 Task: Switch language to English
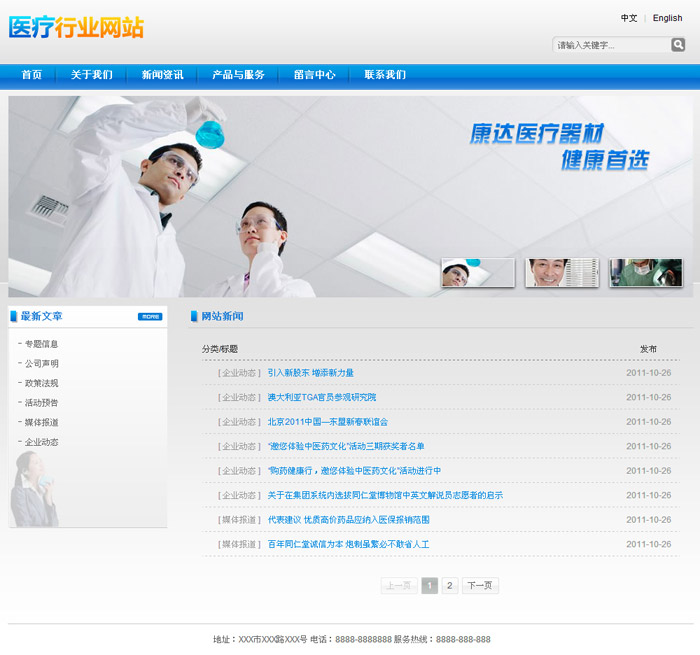[x=667, y=18]
